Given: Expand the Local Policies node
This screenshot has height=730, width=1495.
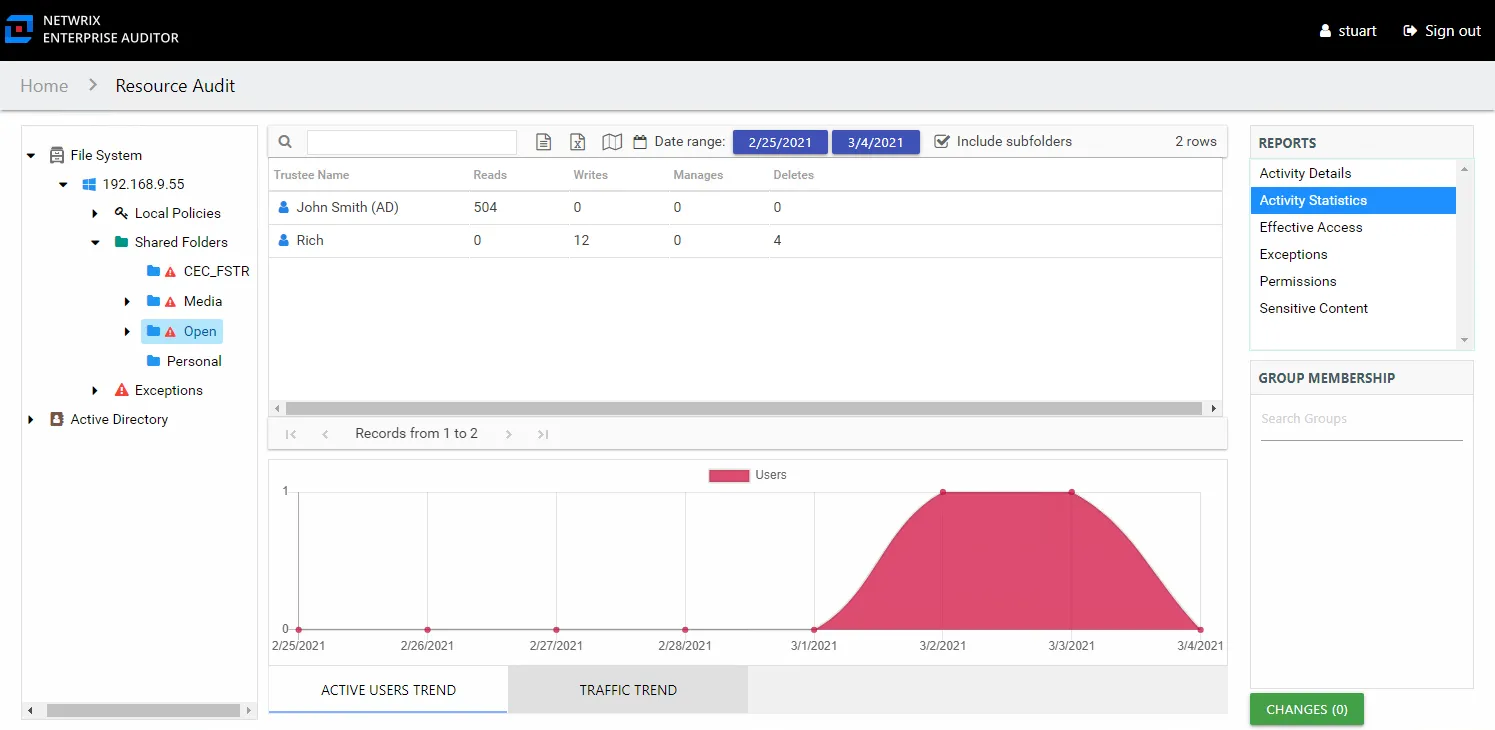Looking at the screenshot, I should point(95,214).
